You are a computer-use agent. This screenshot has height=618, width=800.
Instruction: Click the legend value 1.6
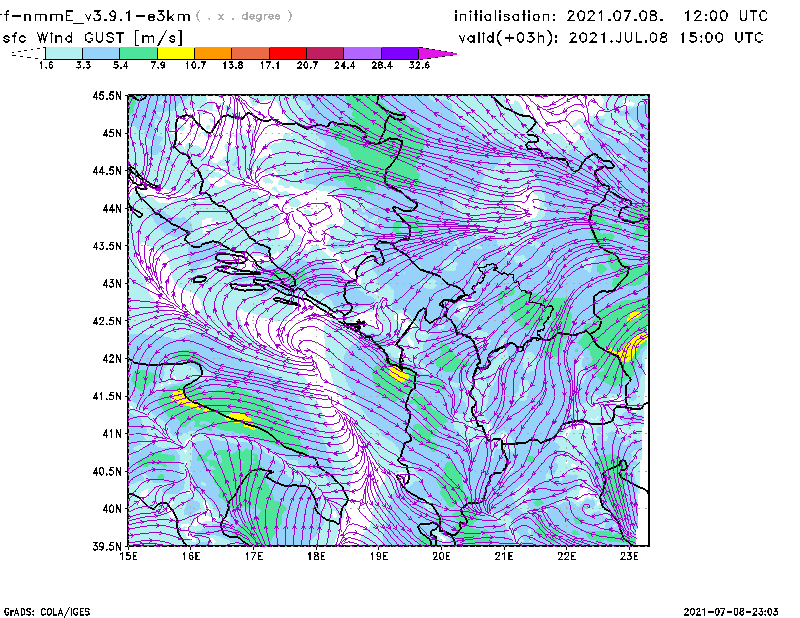46,65
